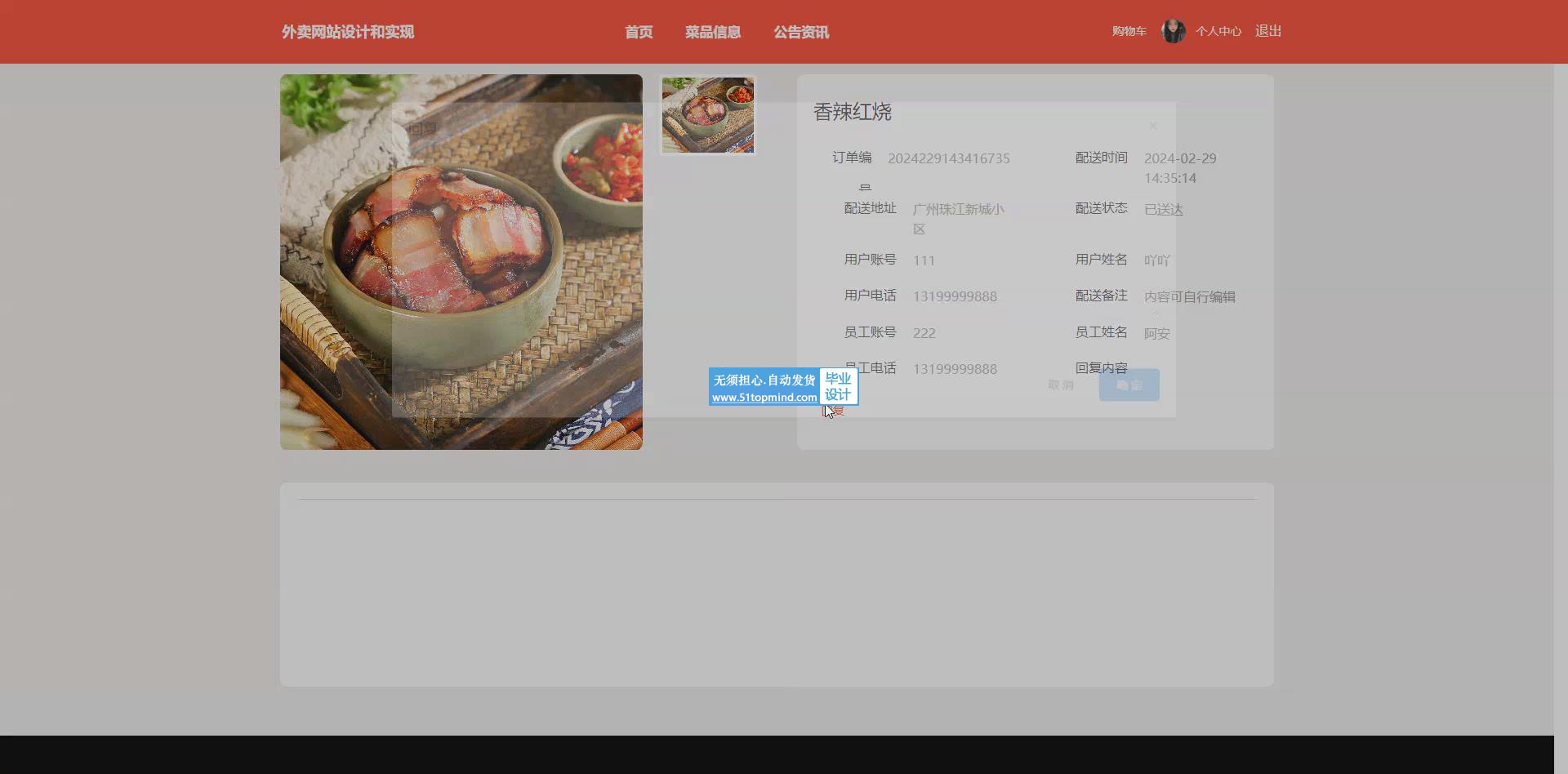Screen dimensions: 1568x774
Task: Click 退出 to log out
Action: 1268,31
